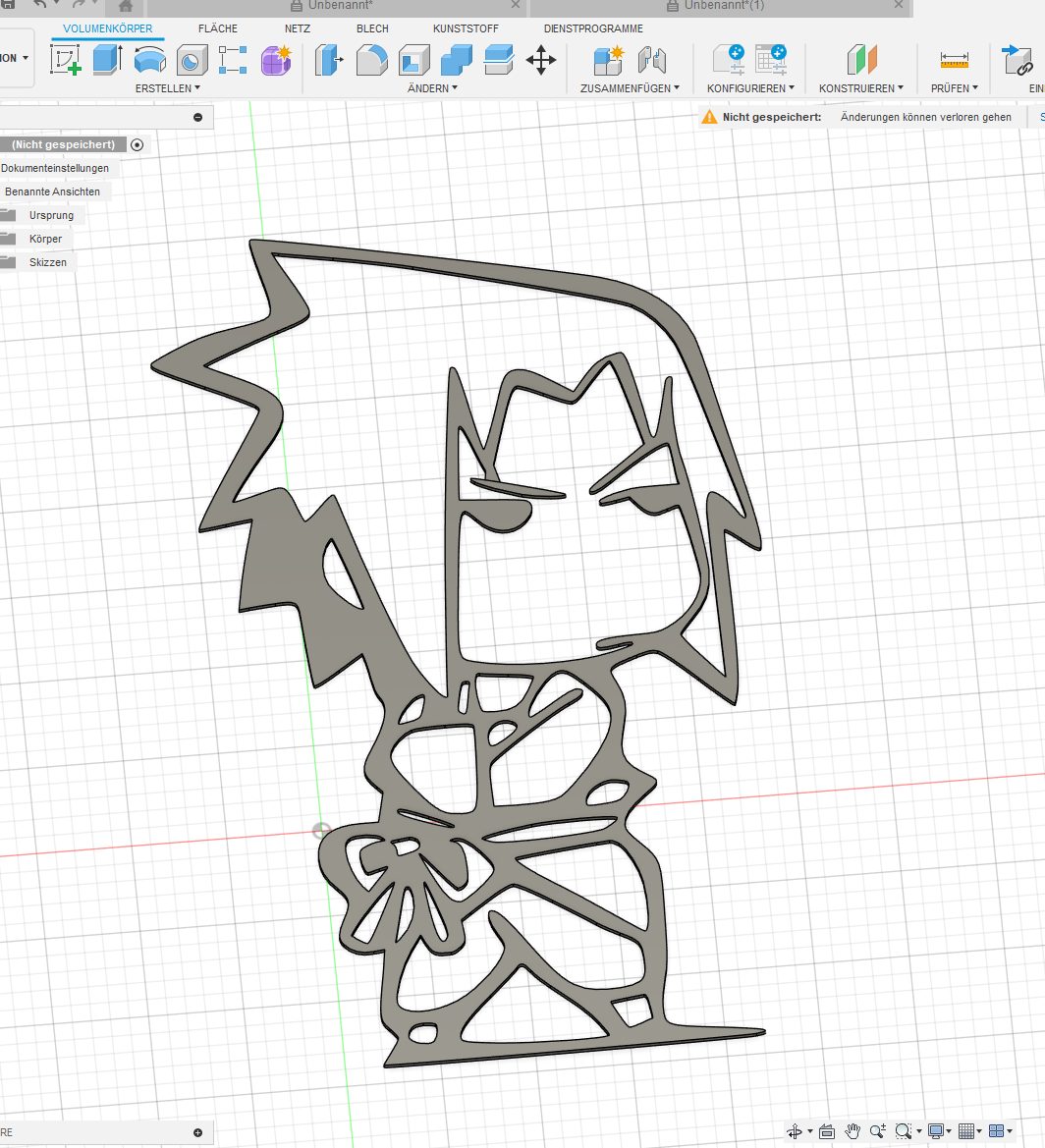Select the Zoom plus/minus tool
The height and width of the screenshot is (1148, 1045).
(x=878, y=1132)
